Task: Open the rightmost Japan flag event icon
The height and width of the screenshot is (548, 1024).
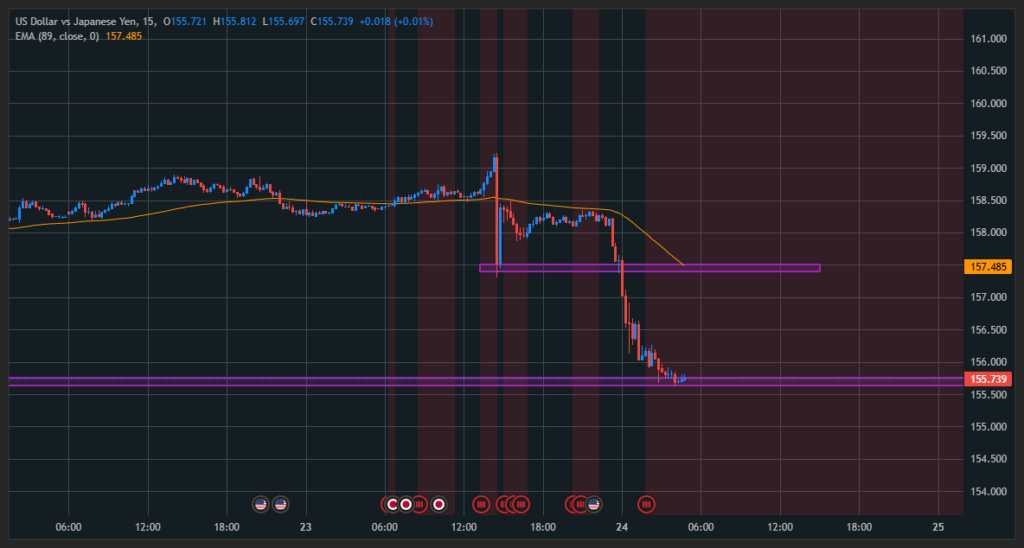Action: [438, 503]
